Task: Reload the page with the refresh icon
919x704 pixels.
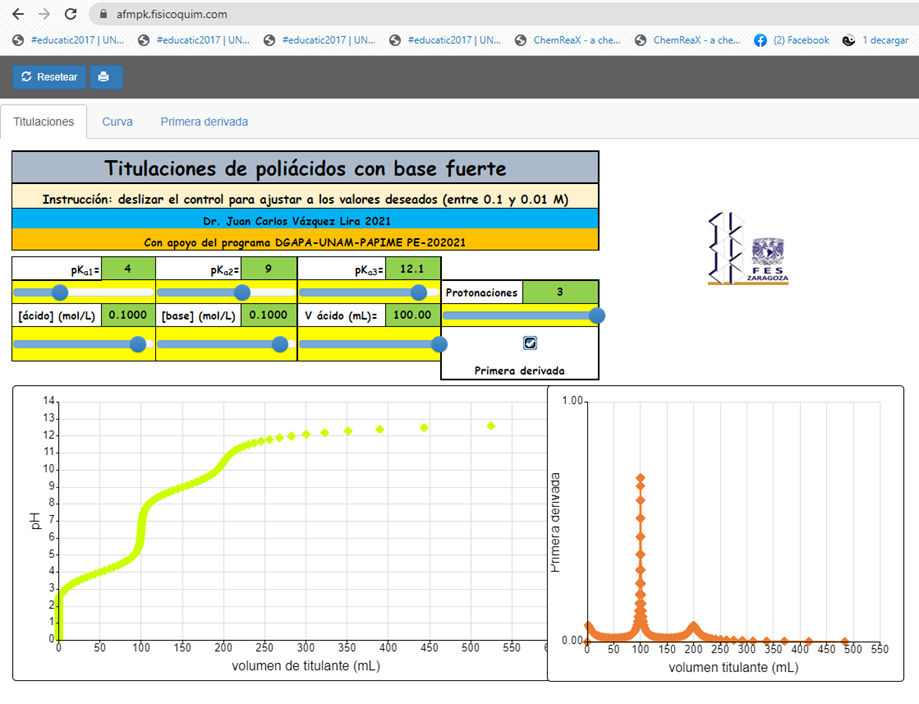Action: tap(70, 14)
